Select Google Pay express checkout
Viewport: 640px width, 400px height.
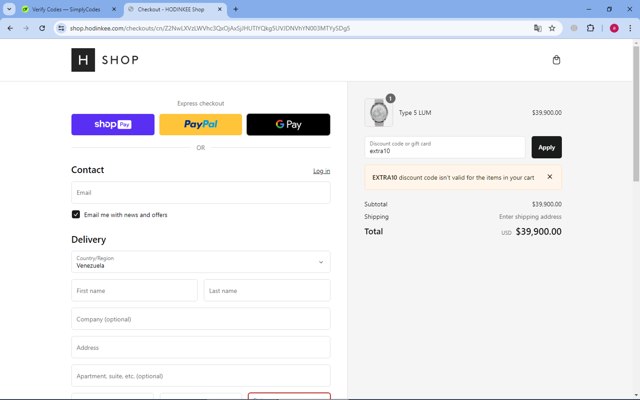288,124
